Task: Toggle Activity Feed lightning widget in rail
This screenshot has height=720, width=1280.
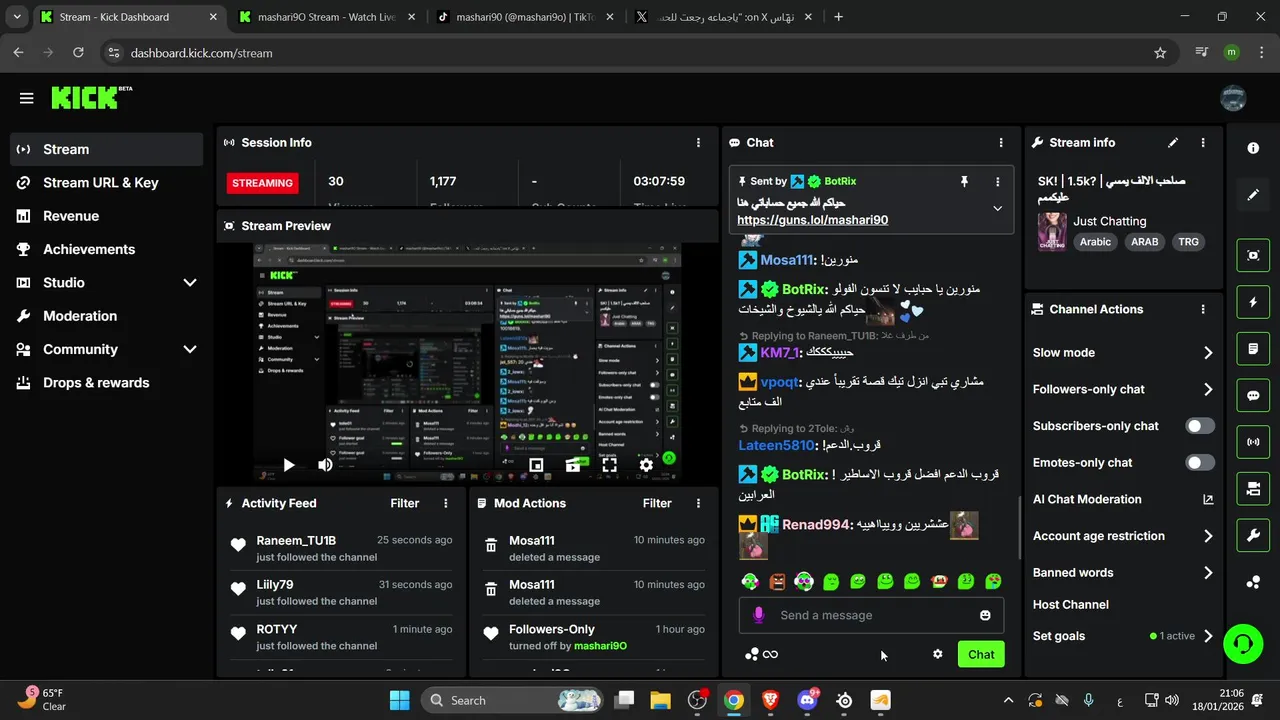Action: click(1253, 302)
